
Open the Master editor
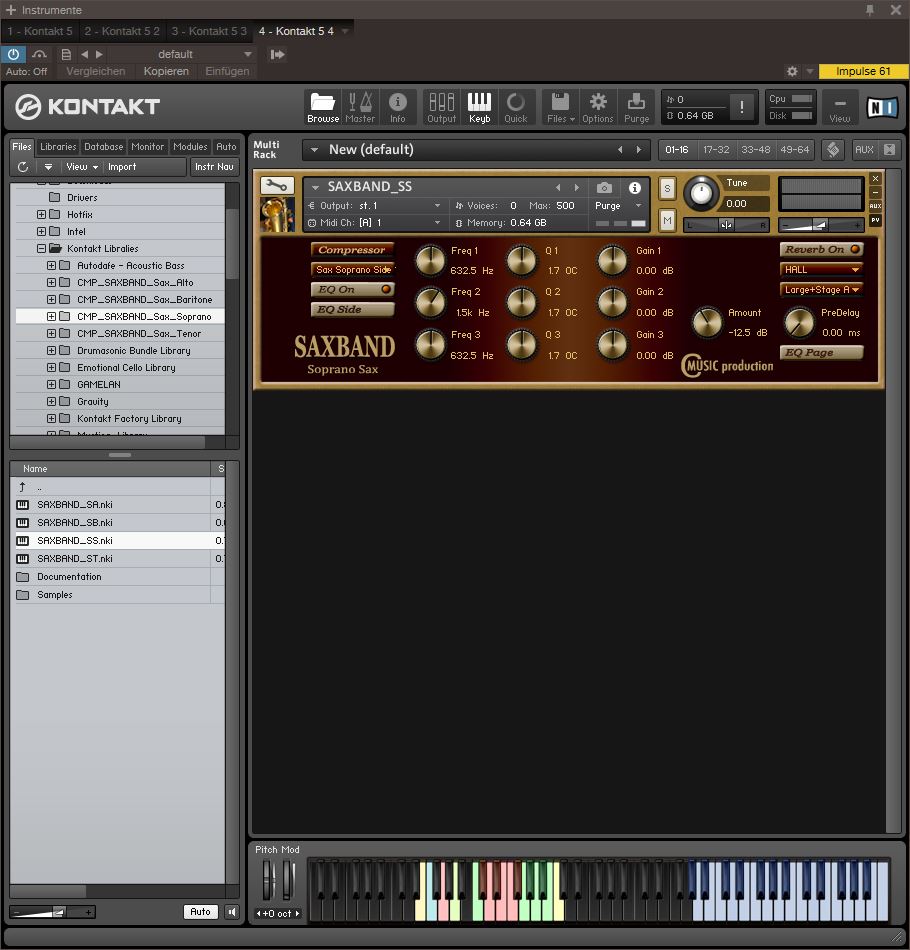pos(360,107)
